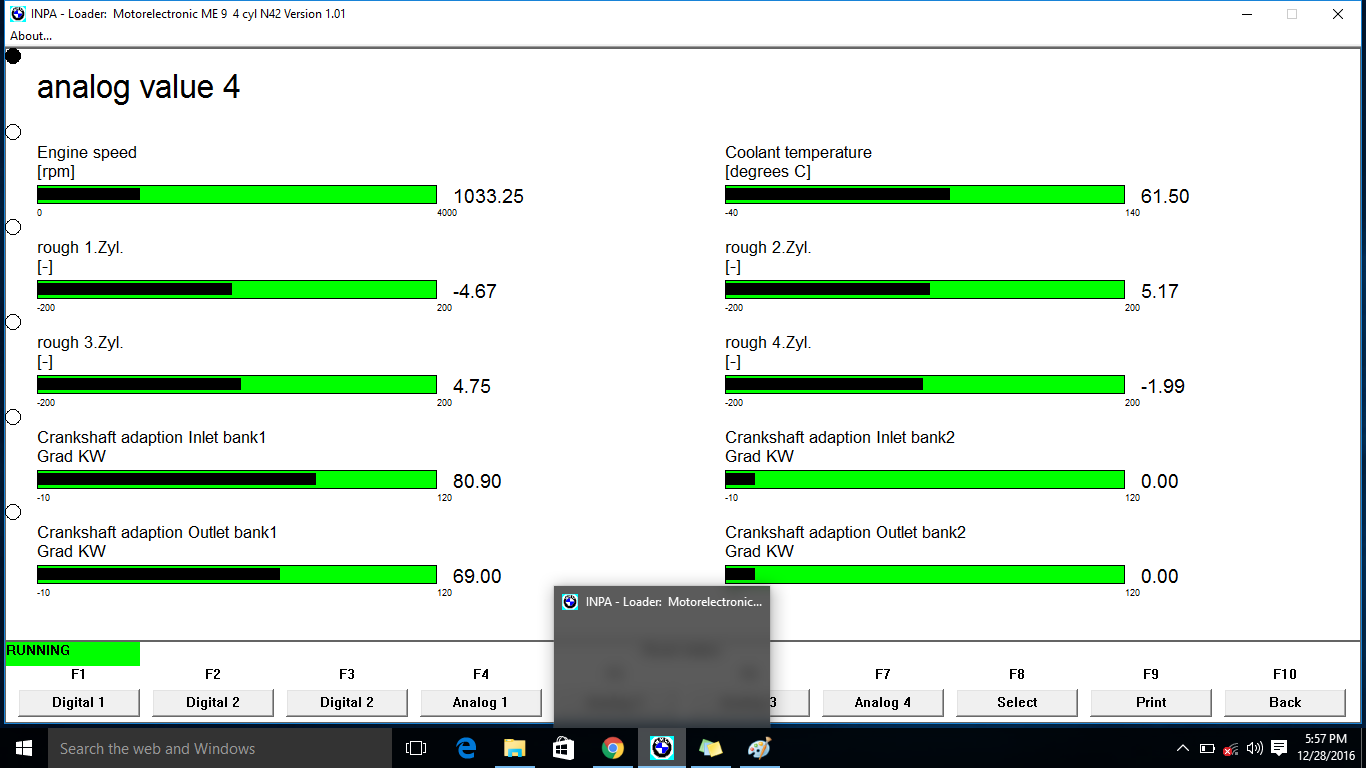Open the About... menu
Screen dimensions: 1366x768
point(31,36)
